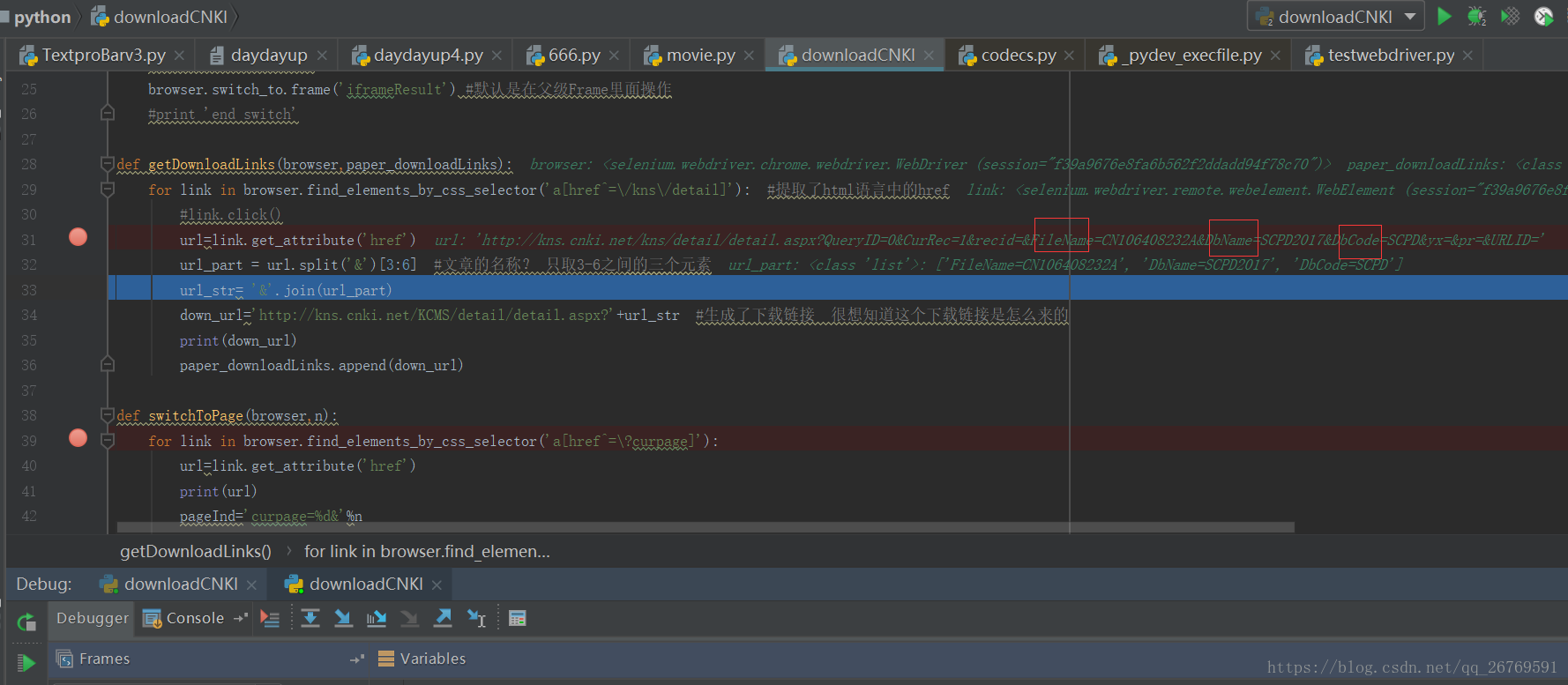1568x685 pixels.
Task: Close the first downloadCNKI debug session tab
Action: tap(251, 585)
